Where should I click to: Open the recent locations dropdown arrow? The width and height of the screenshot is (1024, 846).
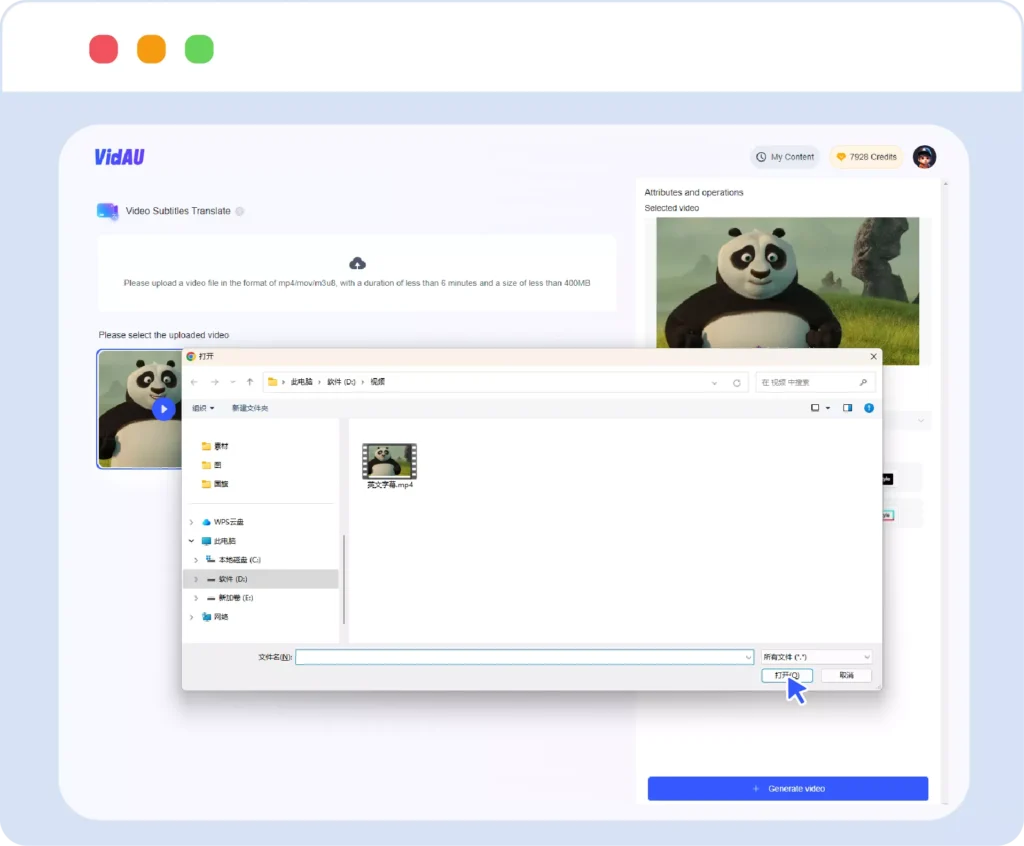click(232, 382)
